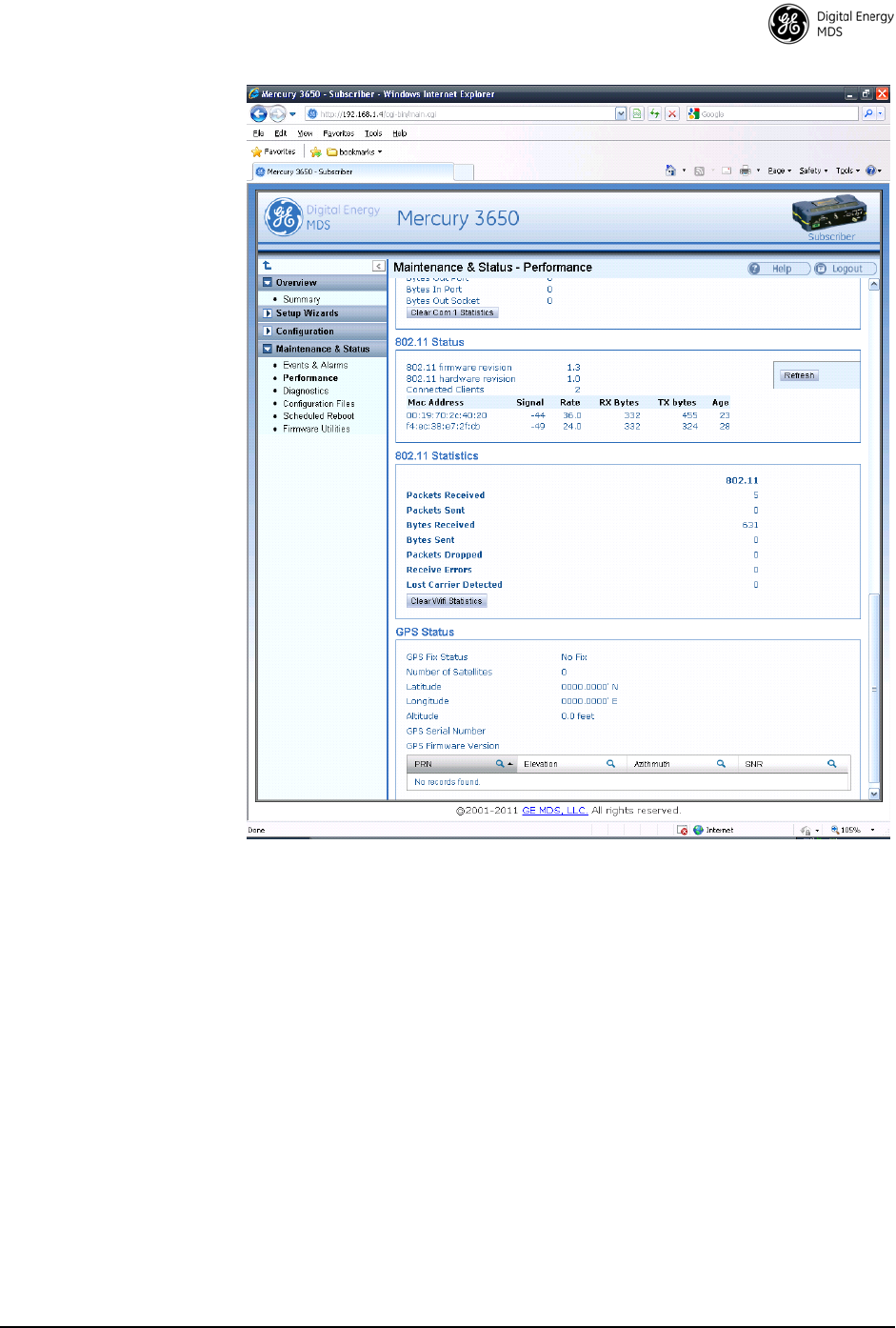The image size is (896, 1328).
Task: Click the Print icon in command bar
Action: [x=746, y=171]
